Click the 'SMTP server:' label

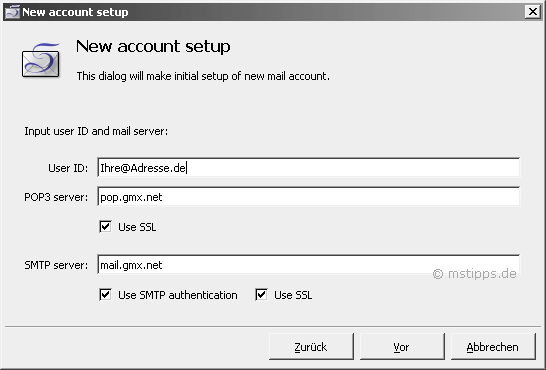(56, 265)
